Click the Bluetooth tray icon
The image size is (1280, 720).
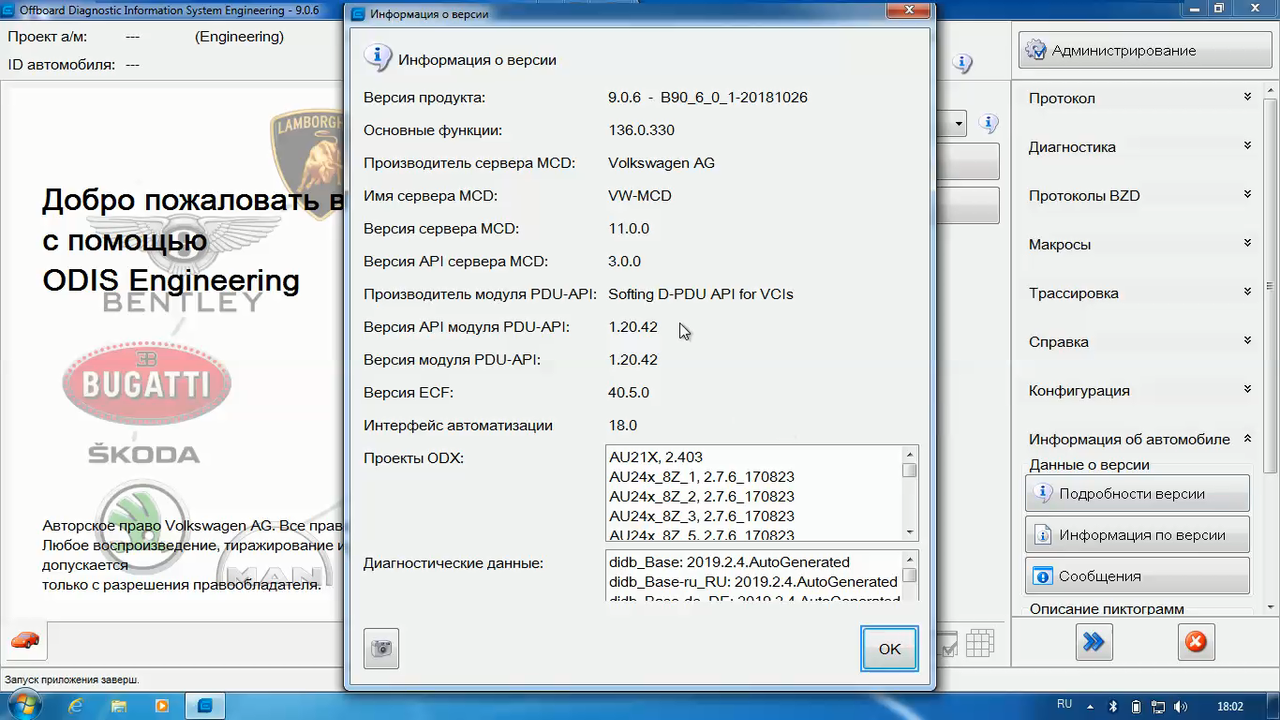pyautogui.click(x=1114, y=706)
